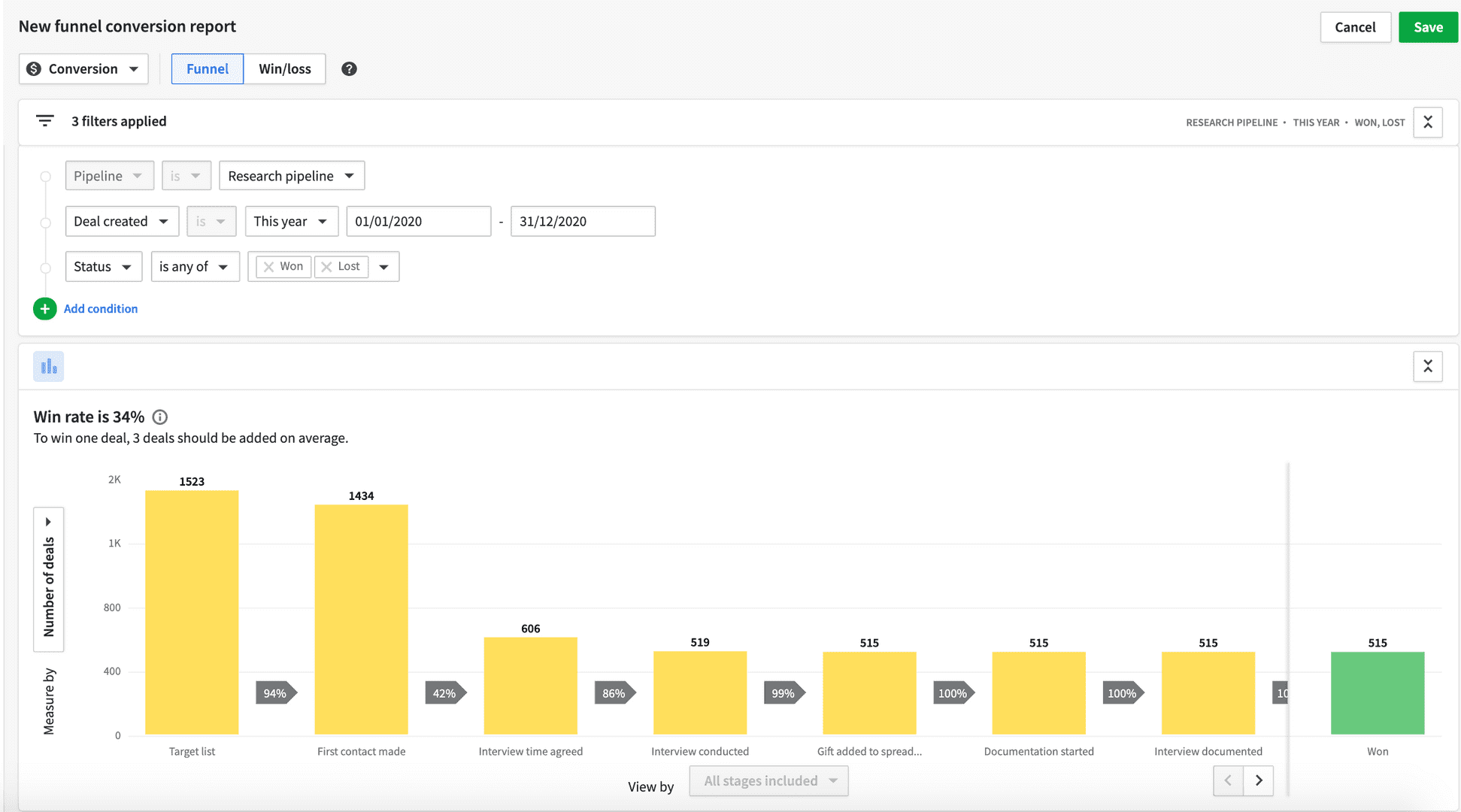Image resolution: width=1461 pixels, height=812 pixels.
Task: Click the green Won bar
Action: pos(1378,693)
